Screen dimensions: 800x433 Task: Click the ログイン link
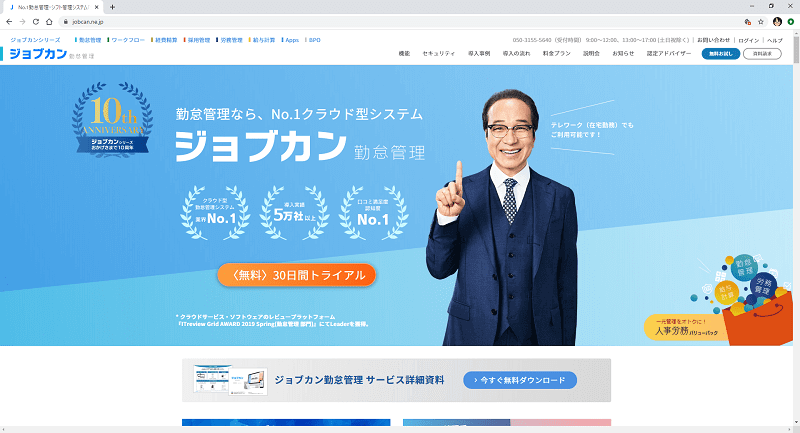[x=748, y=40]
